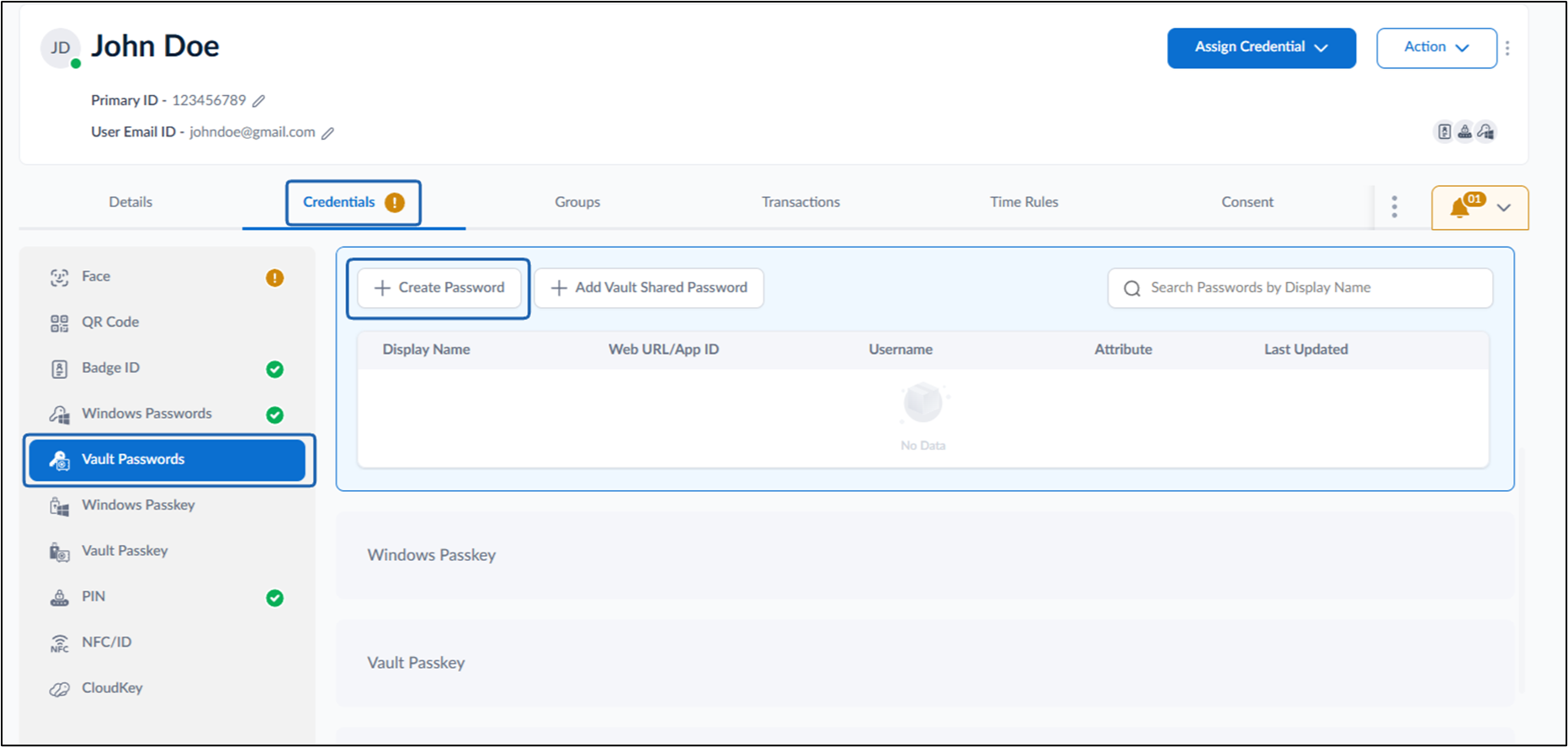1568x747 pixels.
Task: Edit the Primary ID with pencil icon
Action: point(259,101)
